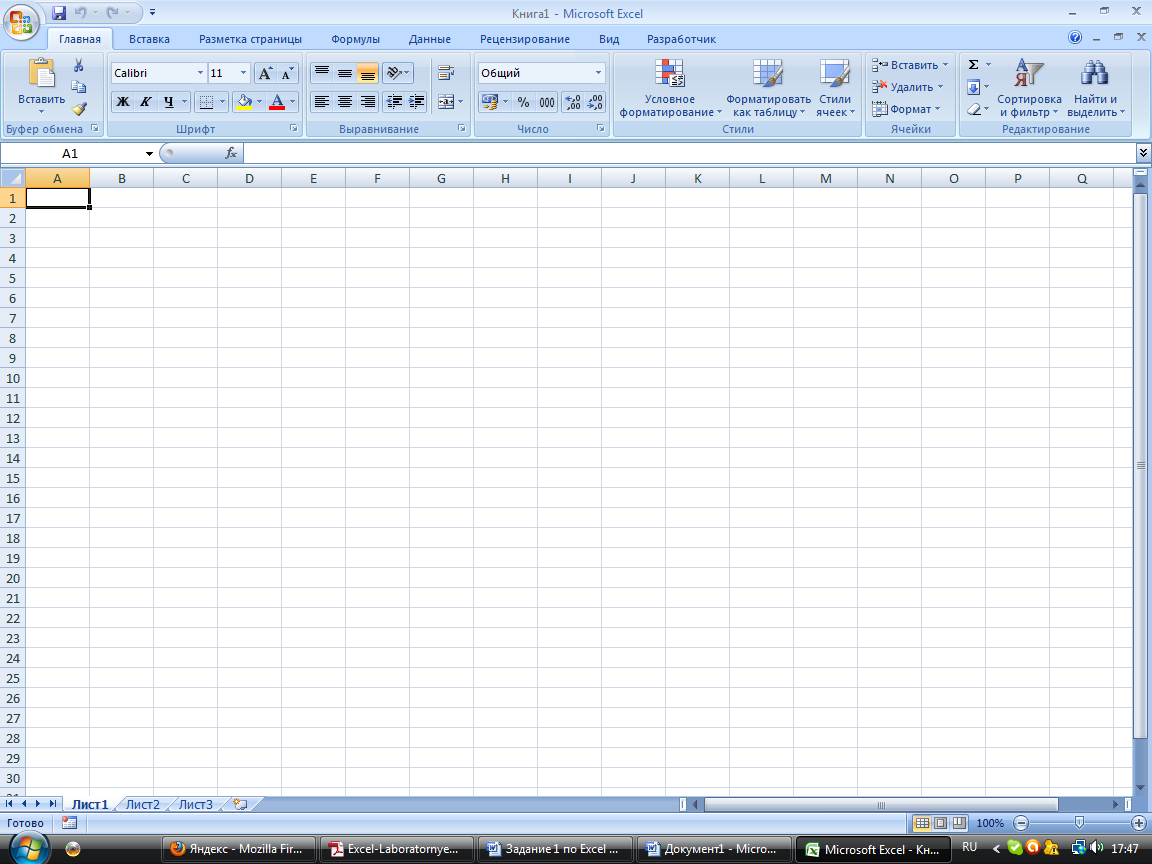Open the Calibri font name dropdown
This screenshot has width=1152, height=864.
pos(200,73)
